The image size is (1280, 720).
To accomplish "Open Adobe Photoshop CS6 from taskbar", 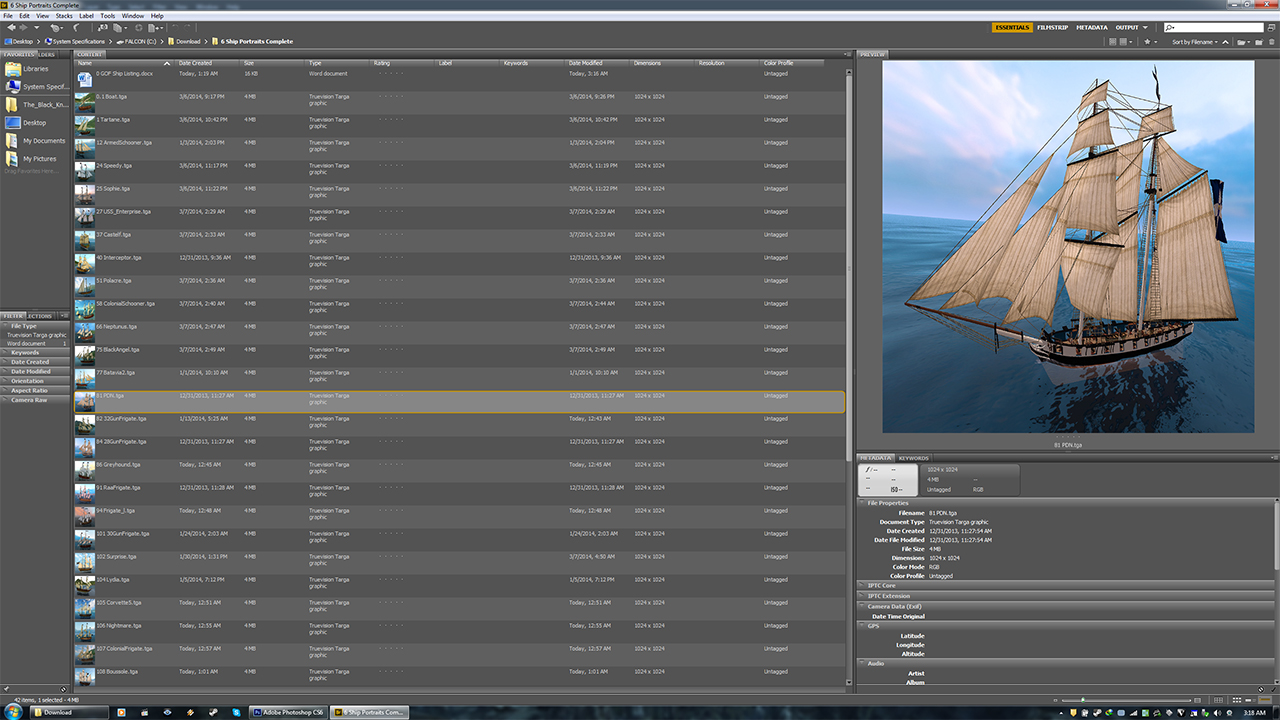I will (x=288, y=712).
